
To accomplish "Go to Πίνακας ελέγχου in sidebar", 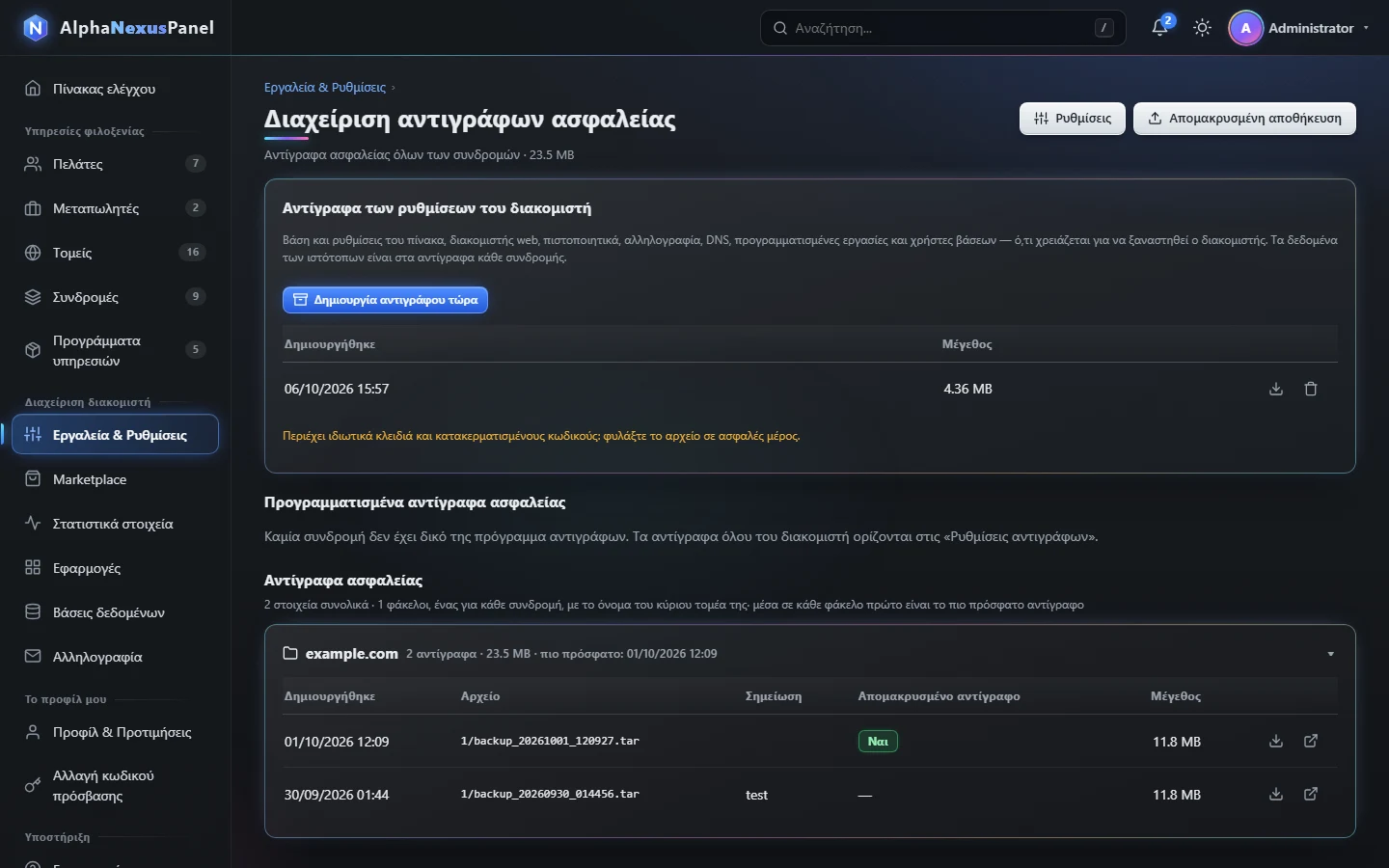I will tap(116, 89).
